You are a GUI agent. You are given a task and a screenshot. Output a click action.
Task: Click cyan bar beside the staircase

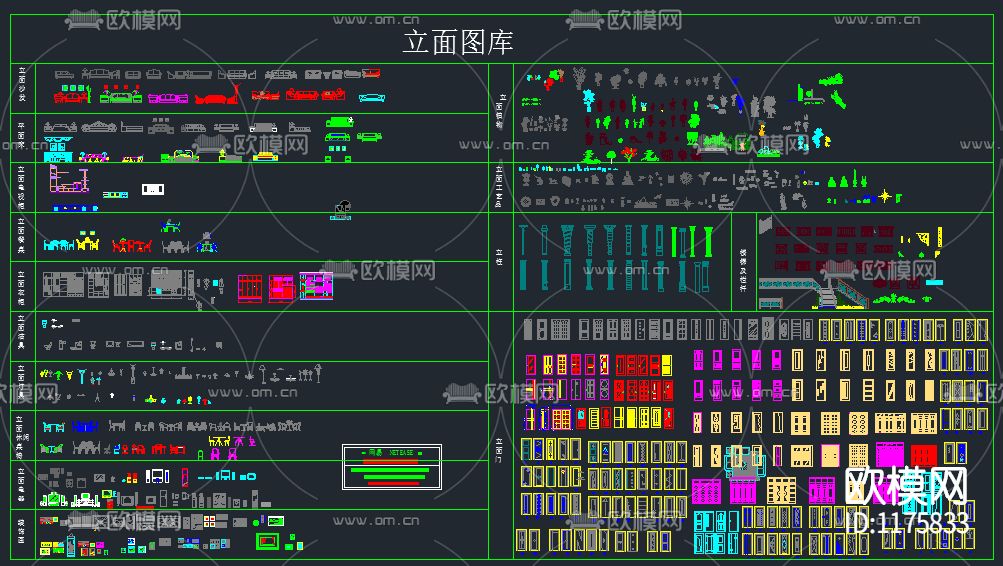(x=934, y=282)
